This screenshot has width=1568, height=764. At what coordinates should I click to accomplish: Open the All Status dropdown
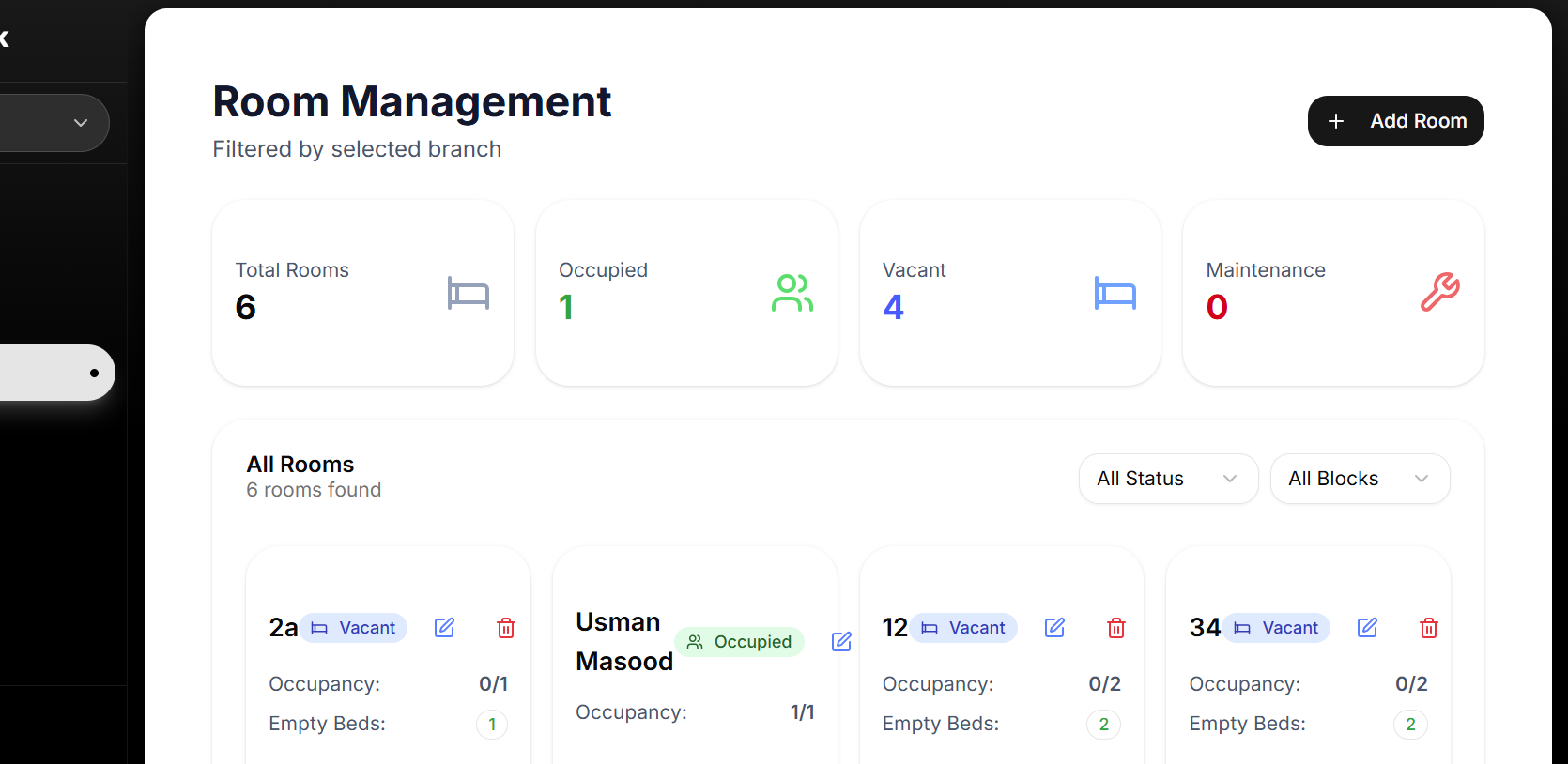pyautogui.click(x=1168, y=479)
